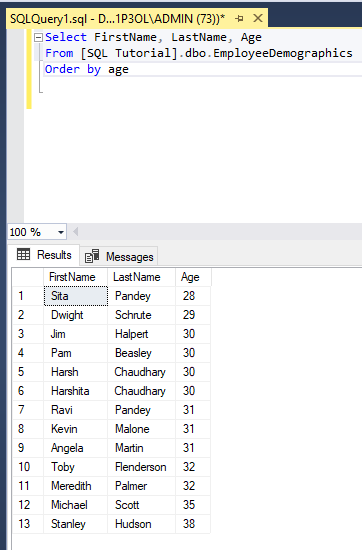Click the Results grid icon
The width and height of the screenshot is (362, 550).
[24, 254]
